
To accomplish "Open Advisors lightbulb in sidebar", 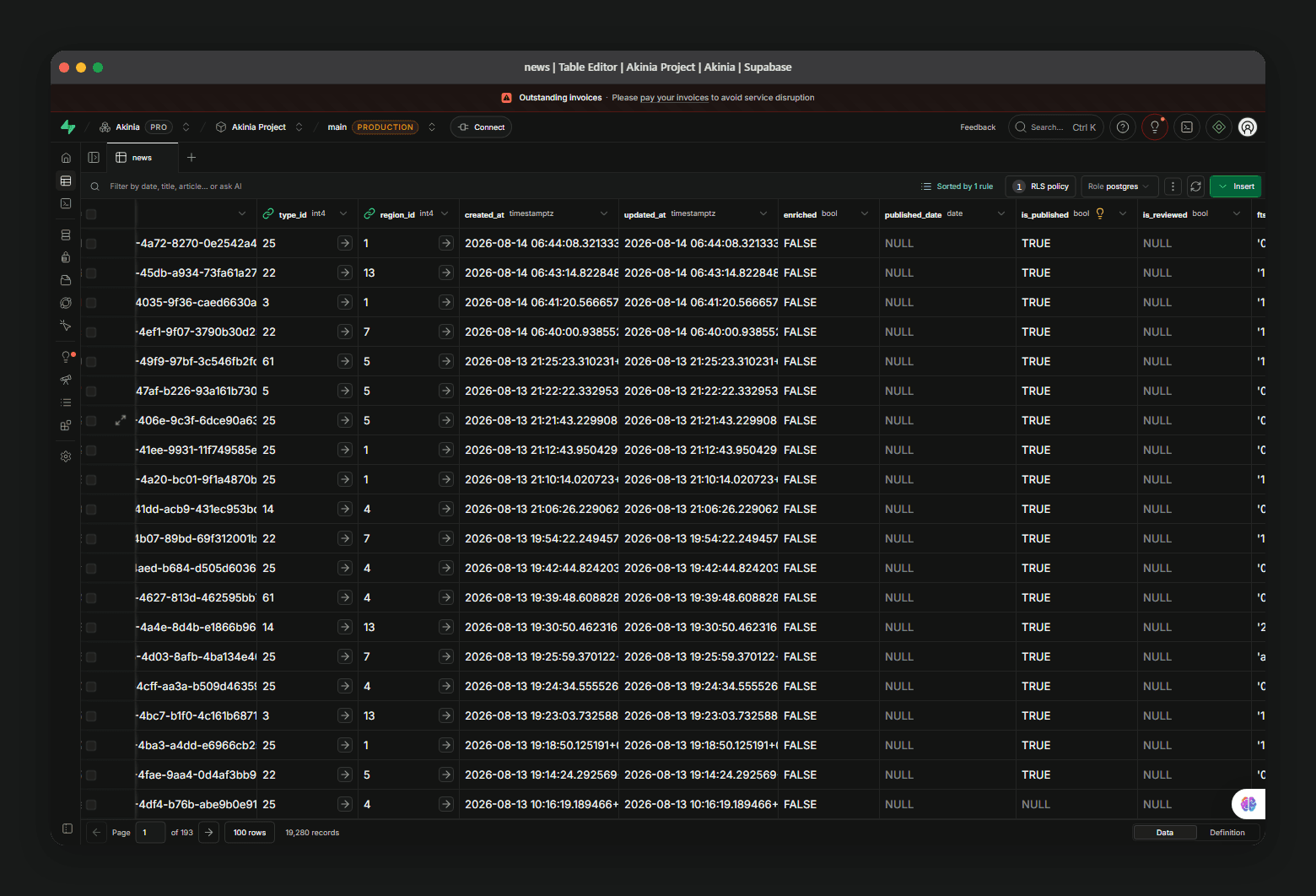I will [x=67, y=357].
